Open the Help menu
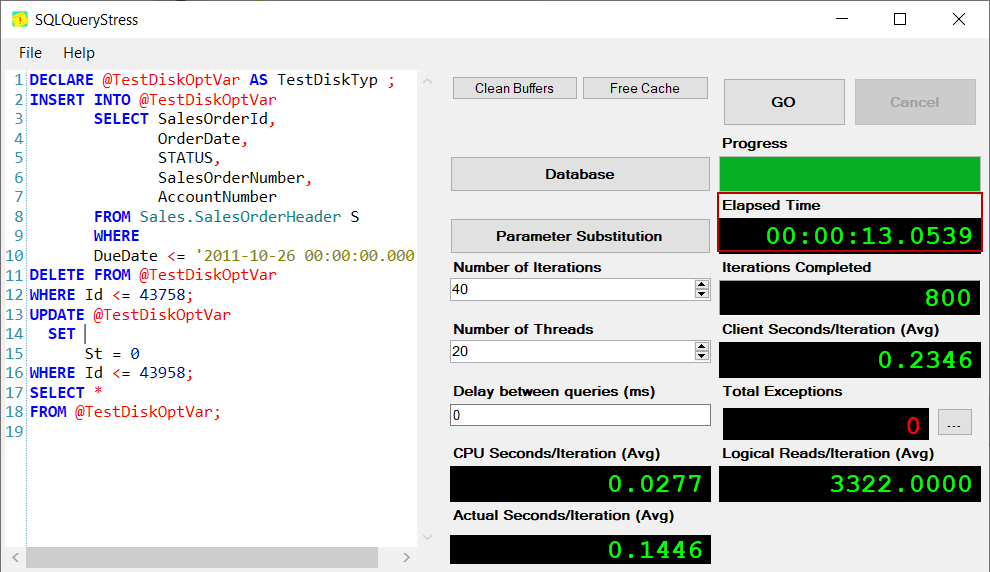 pos(79,53)
